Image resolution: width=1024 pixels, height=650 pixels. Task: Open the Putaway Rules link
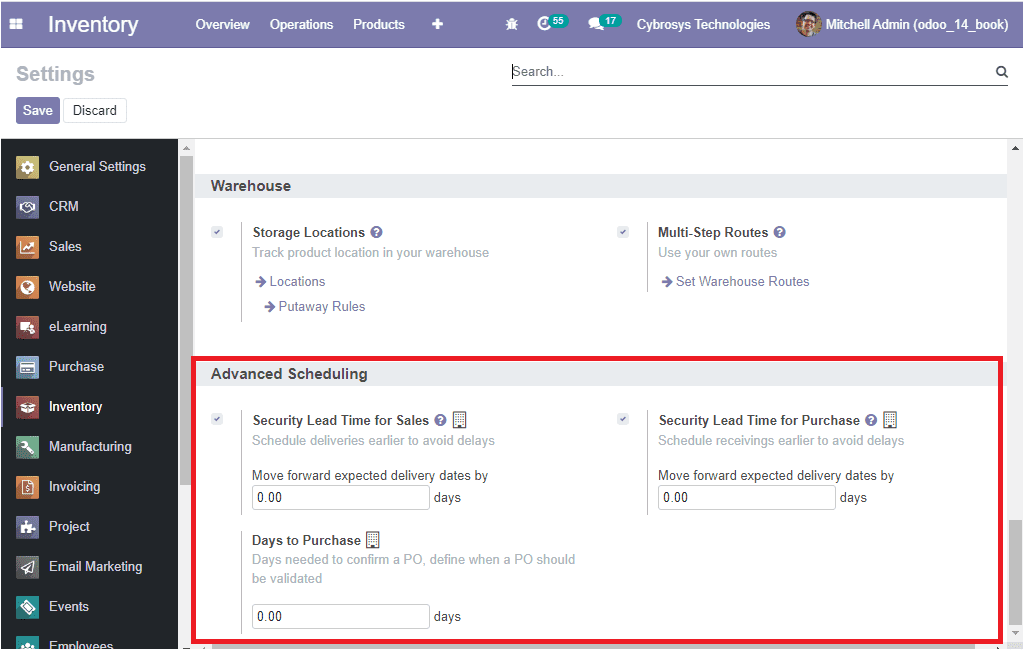[315, 306]
